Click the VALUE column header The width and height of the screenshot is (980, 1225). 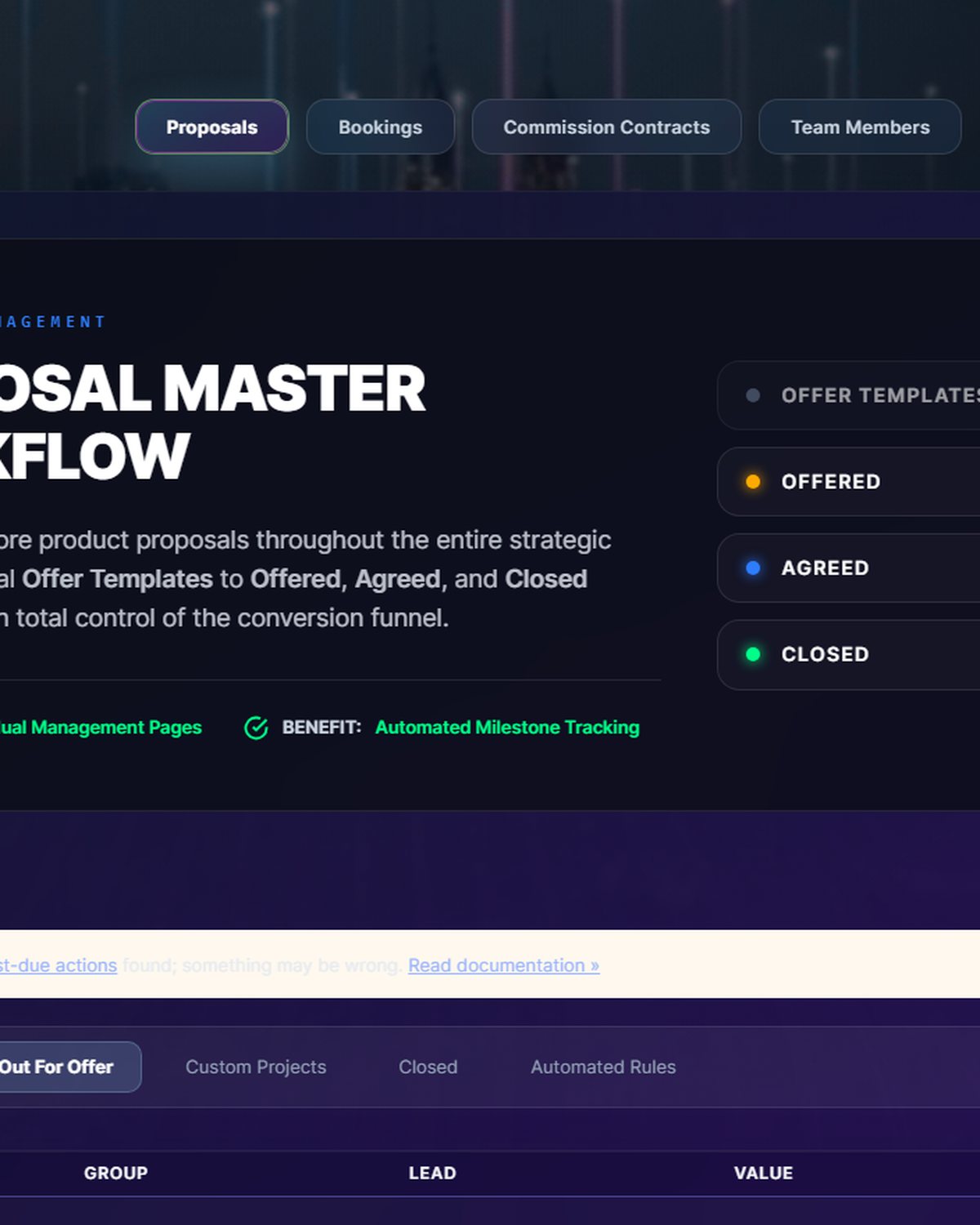(764, 1173)
